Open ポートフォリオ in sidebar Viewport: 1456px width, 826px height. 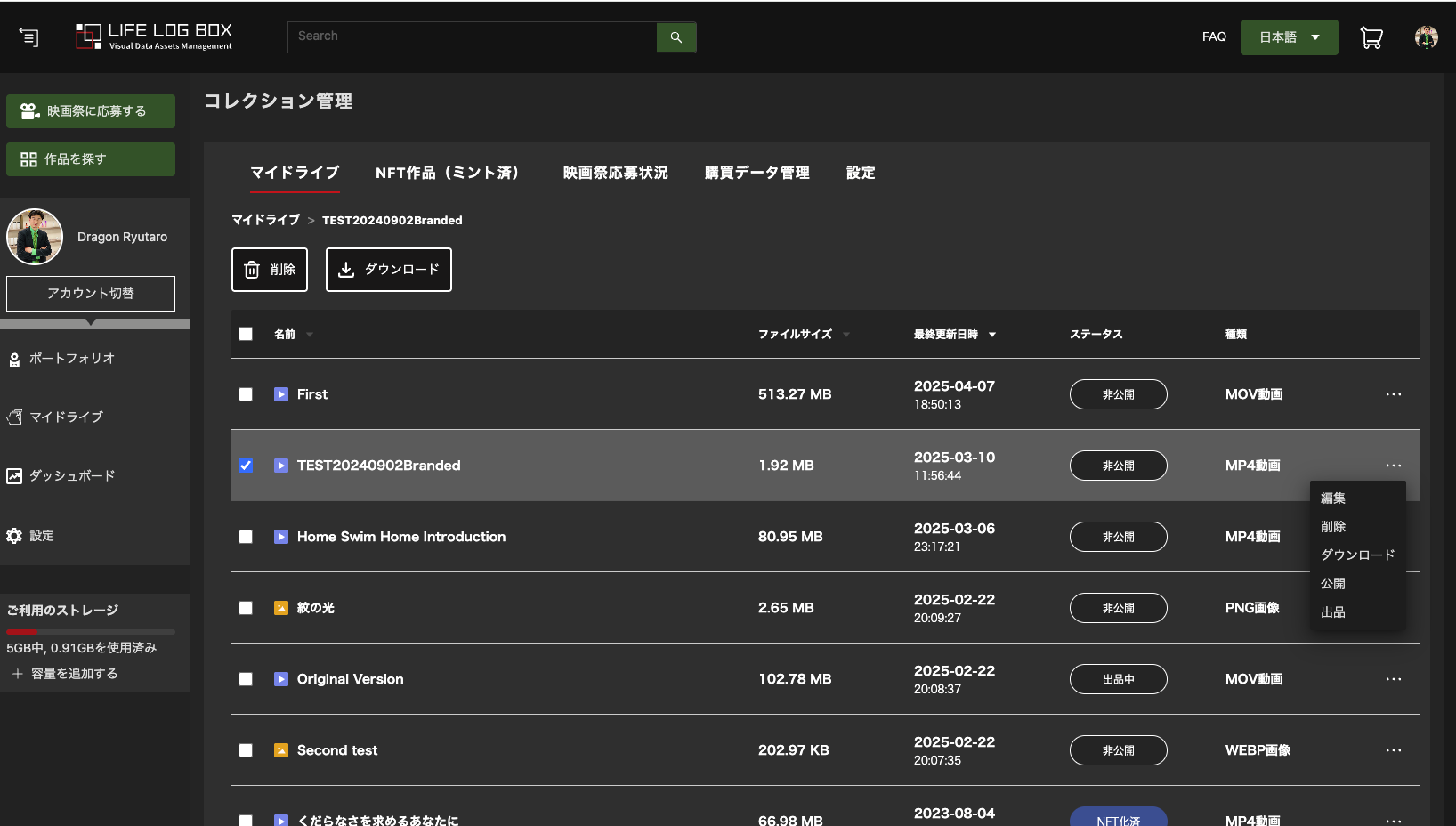tap(71, 359)
